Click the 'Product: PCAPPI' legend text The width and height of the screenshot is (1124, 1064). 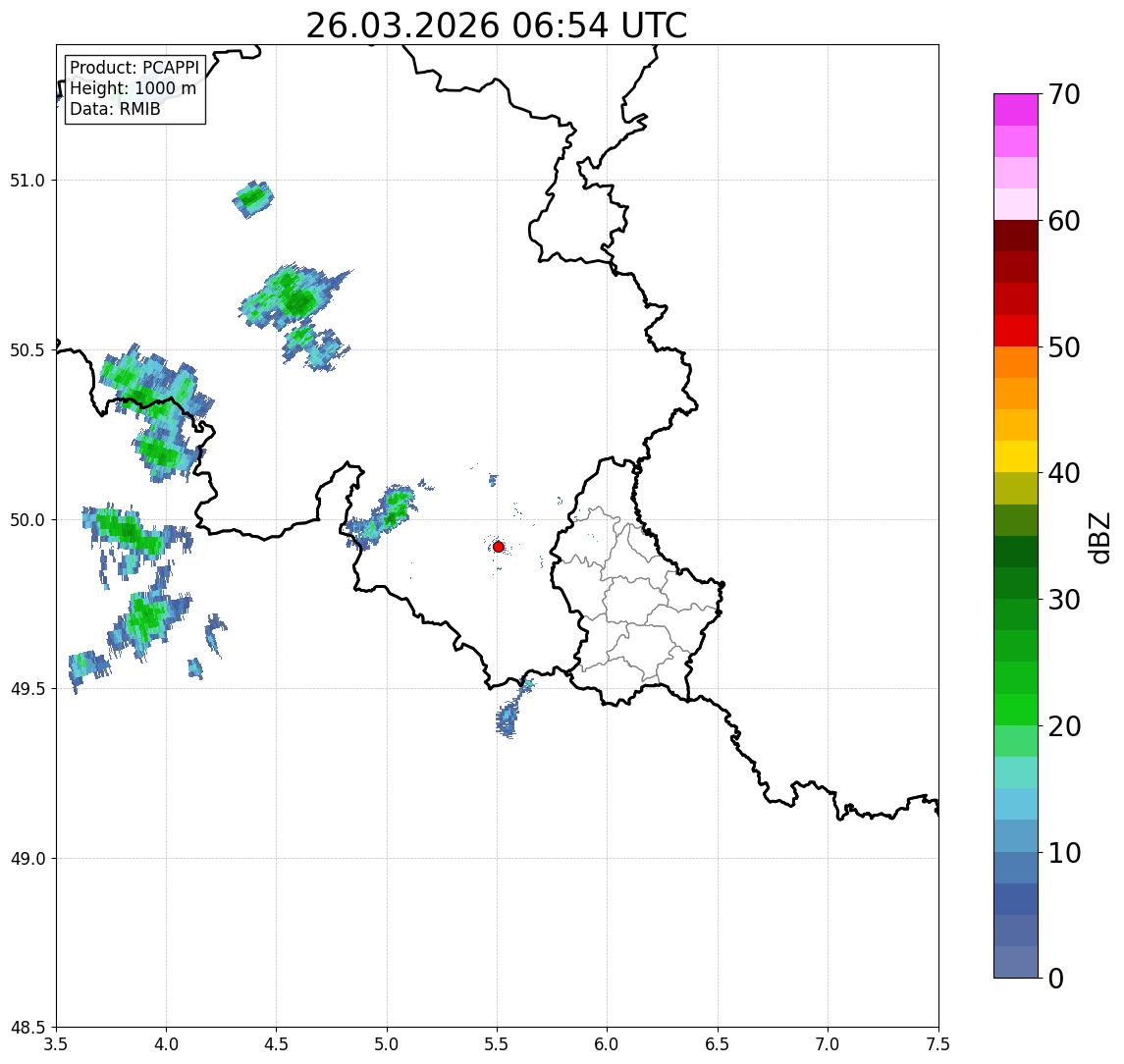[x=134, y=68]
